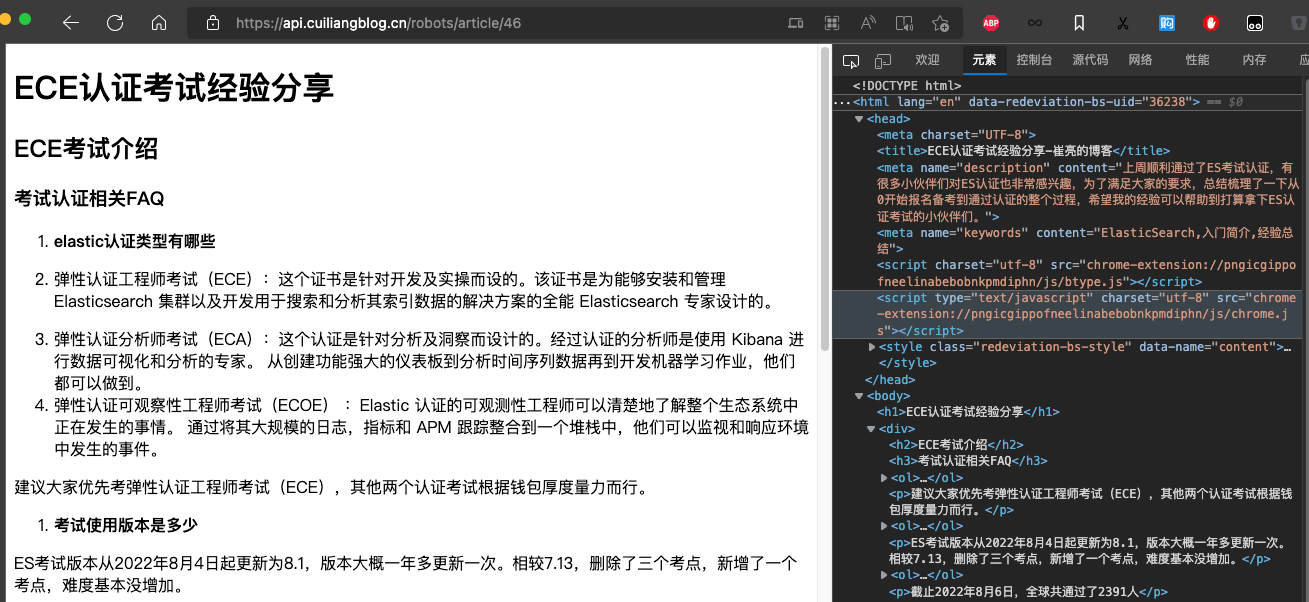Select the <h1>ECE认证考试经验分享 node
Image resolution: width=1309 pixels, height=602 pixels.
point(968,412)
